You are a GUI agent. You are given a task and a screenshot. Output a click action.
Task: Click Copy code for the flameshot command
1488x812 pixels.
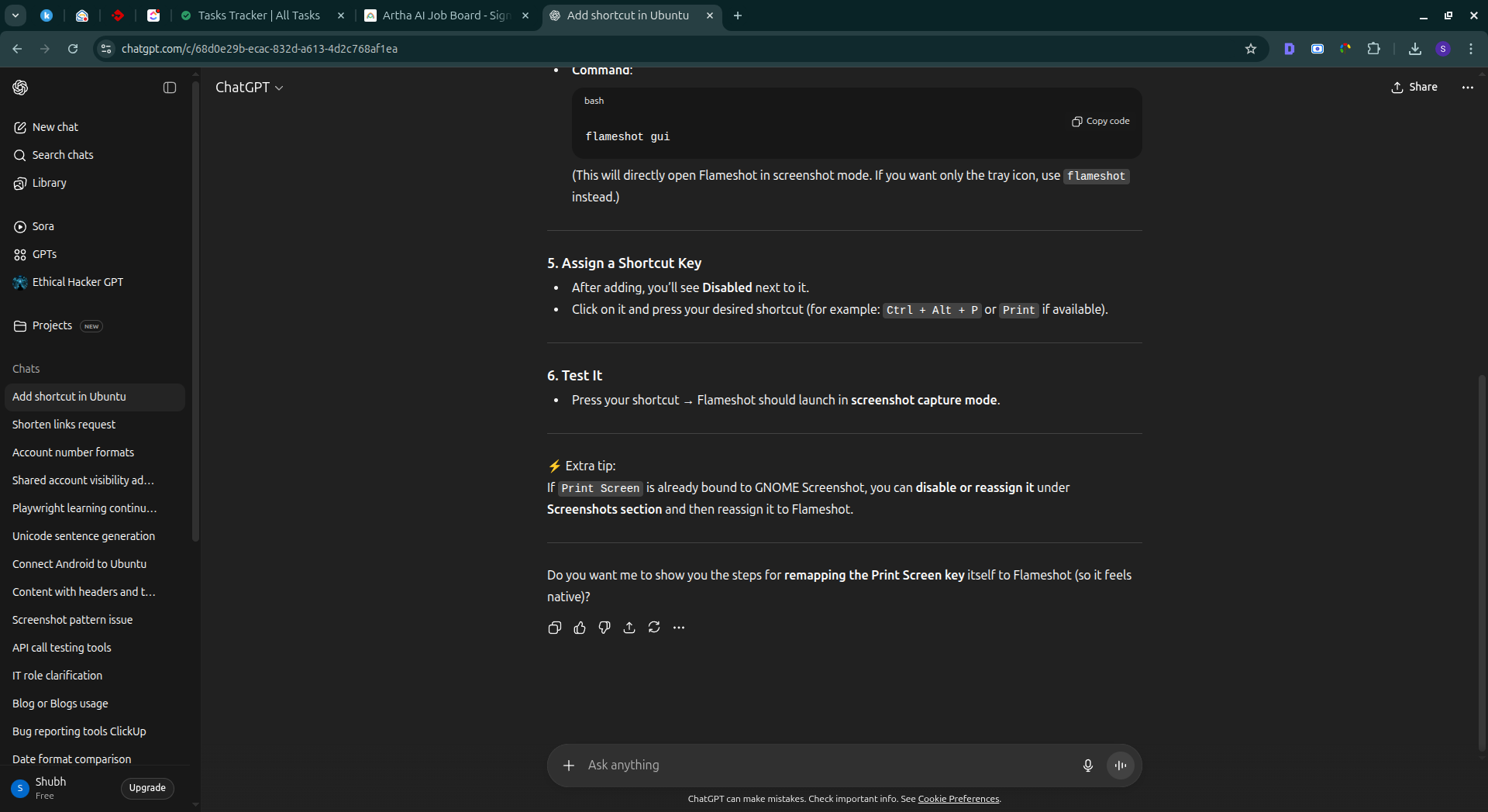(x=1100, y=122)
